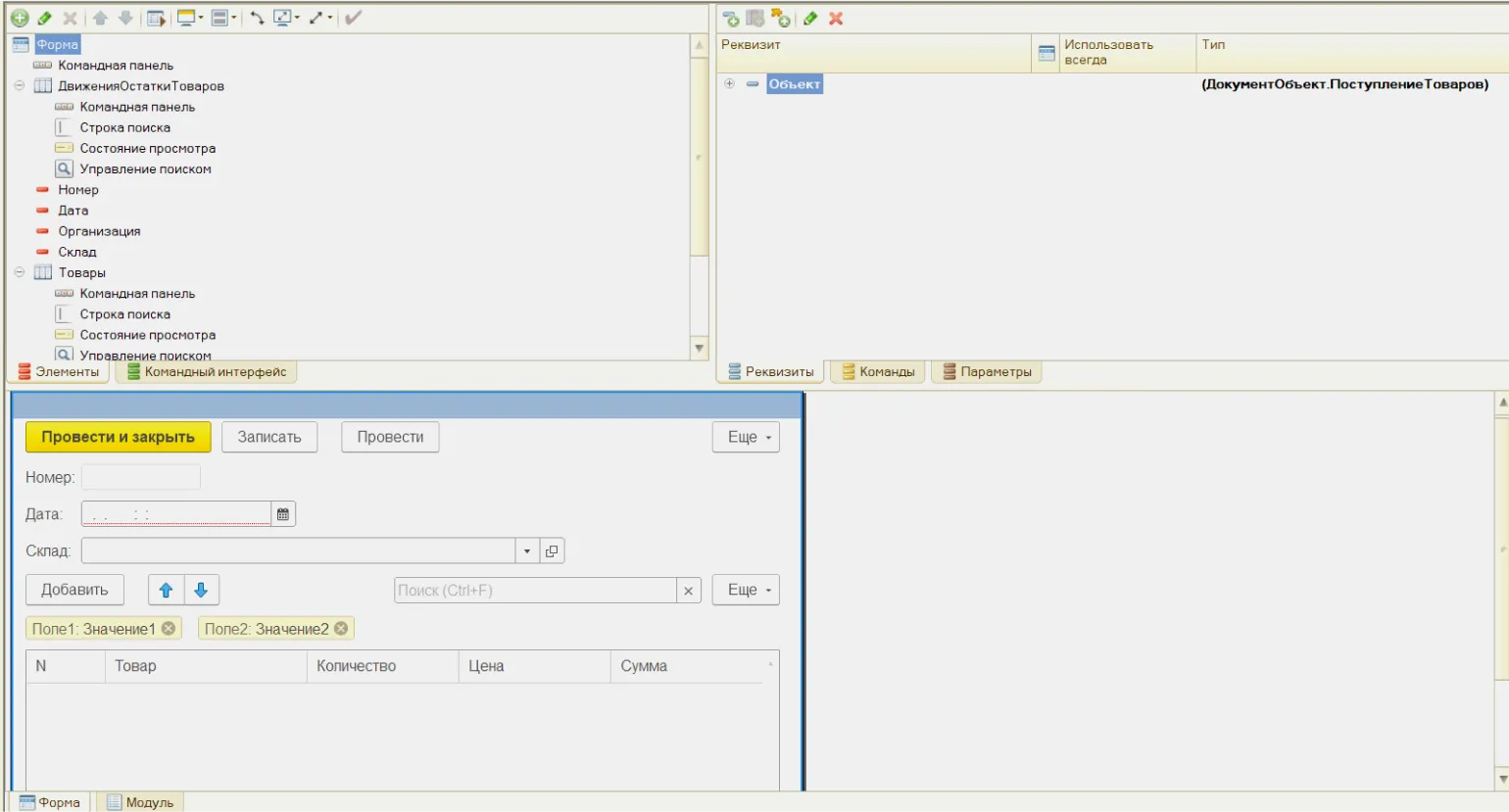Click the green pencil edit icon in elements toolbar

tap(44, 18)
